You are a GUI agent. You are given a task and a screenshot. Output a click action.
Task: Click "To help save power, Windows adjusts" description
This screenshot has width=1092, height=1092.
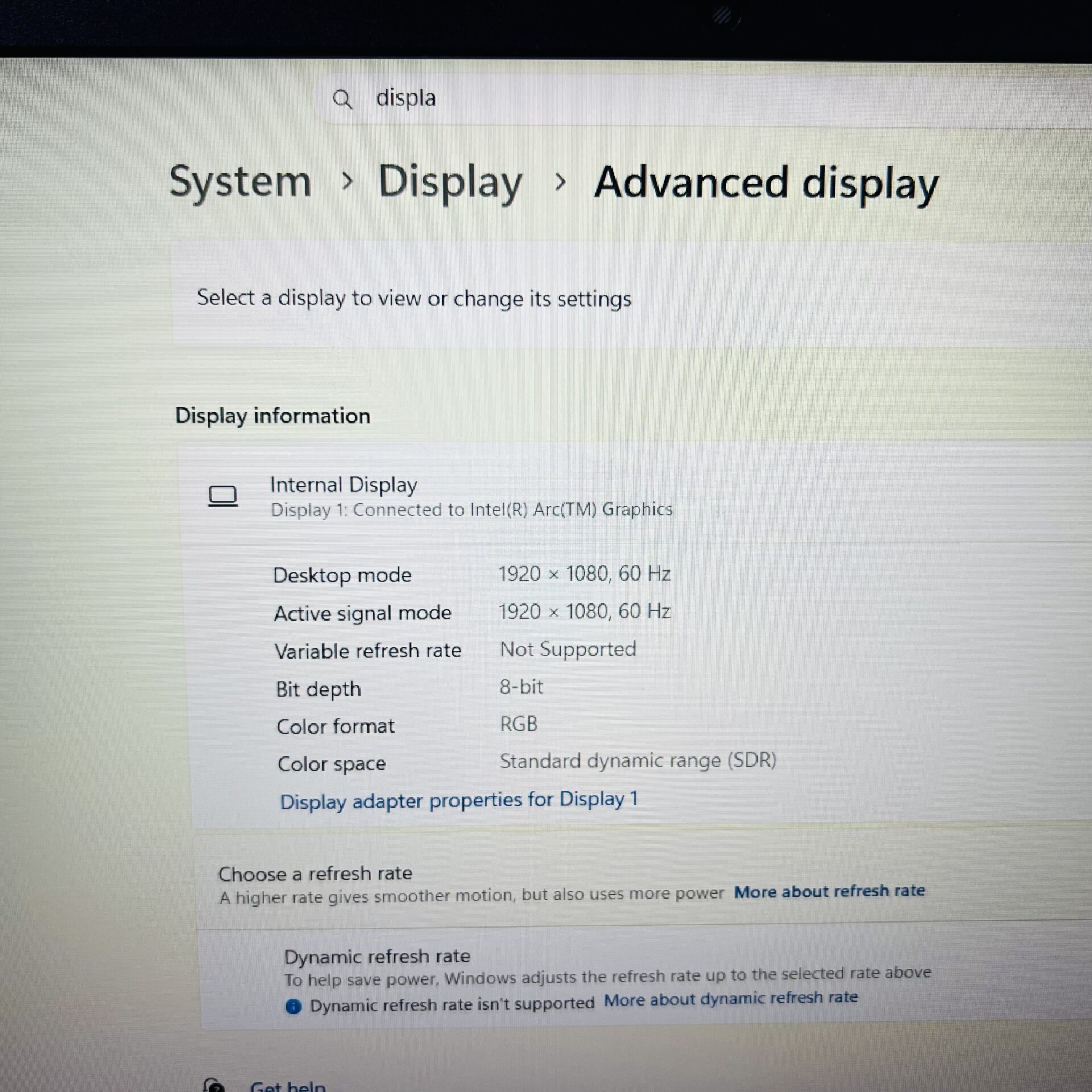point(608,977)
